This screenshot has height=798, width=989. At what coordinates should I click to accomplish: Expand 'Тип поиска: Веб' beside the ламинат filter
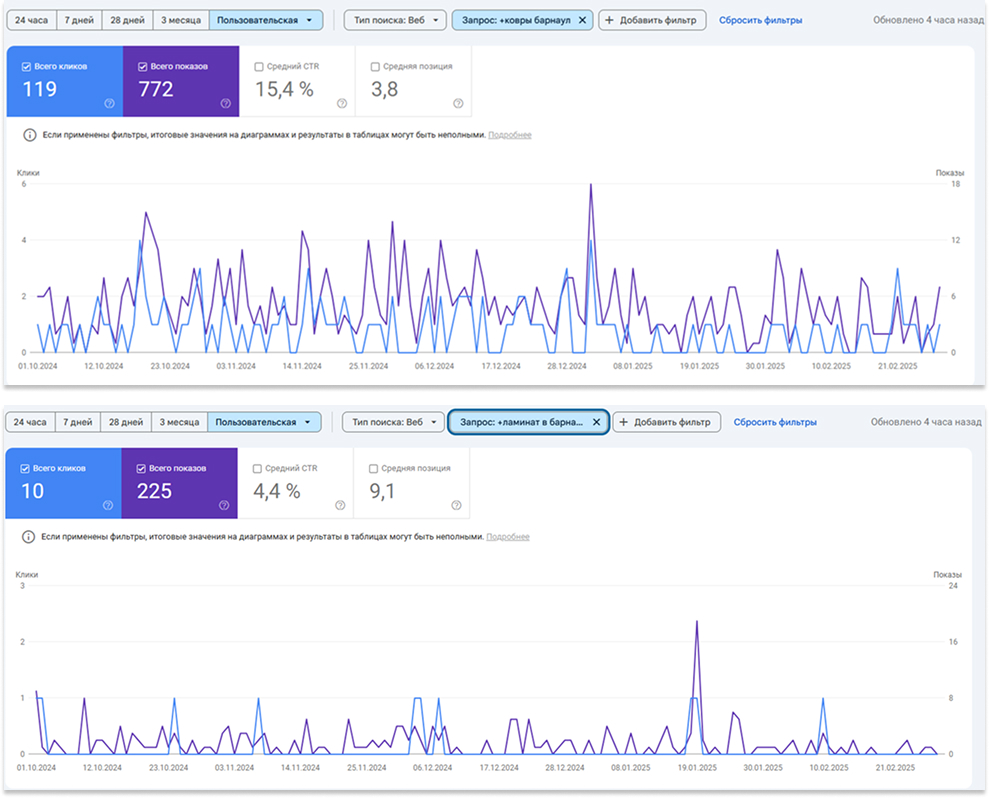pyautogui.click(x=395, y=422)
